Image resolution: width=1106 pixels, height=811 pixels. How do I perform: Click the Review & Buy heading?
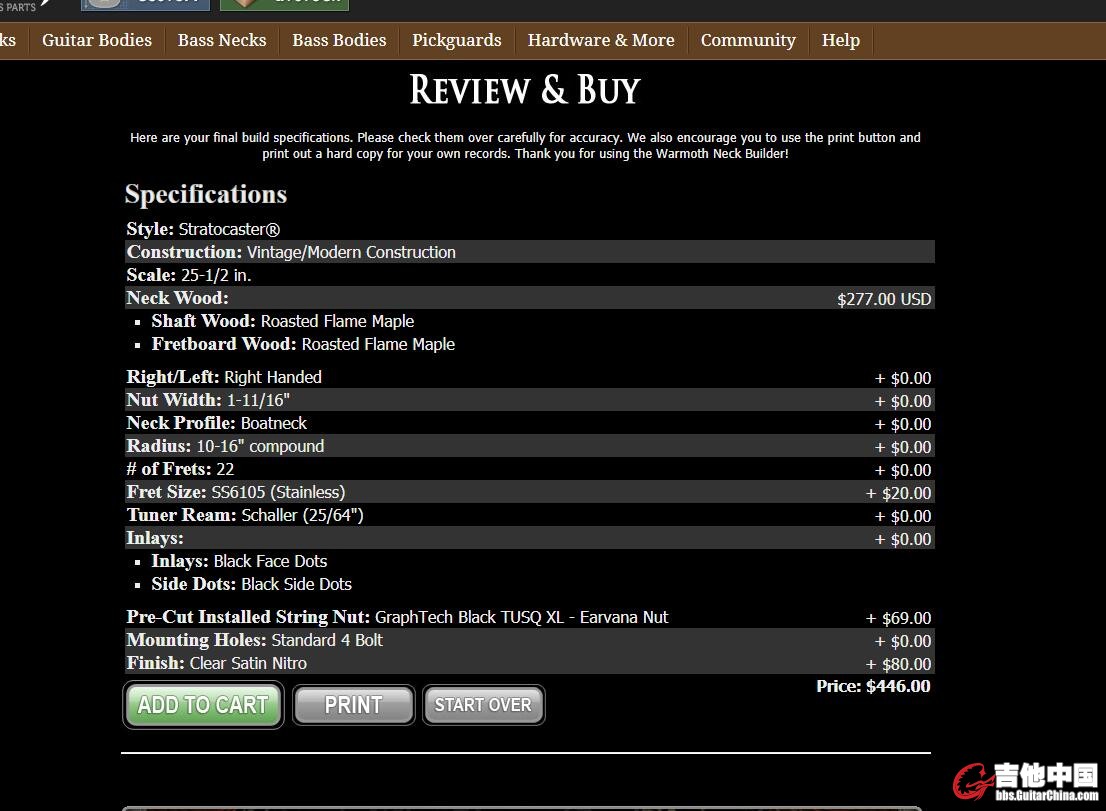point(525,90)
